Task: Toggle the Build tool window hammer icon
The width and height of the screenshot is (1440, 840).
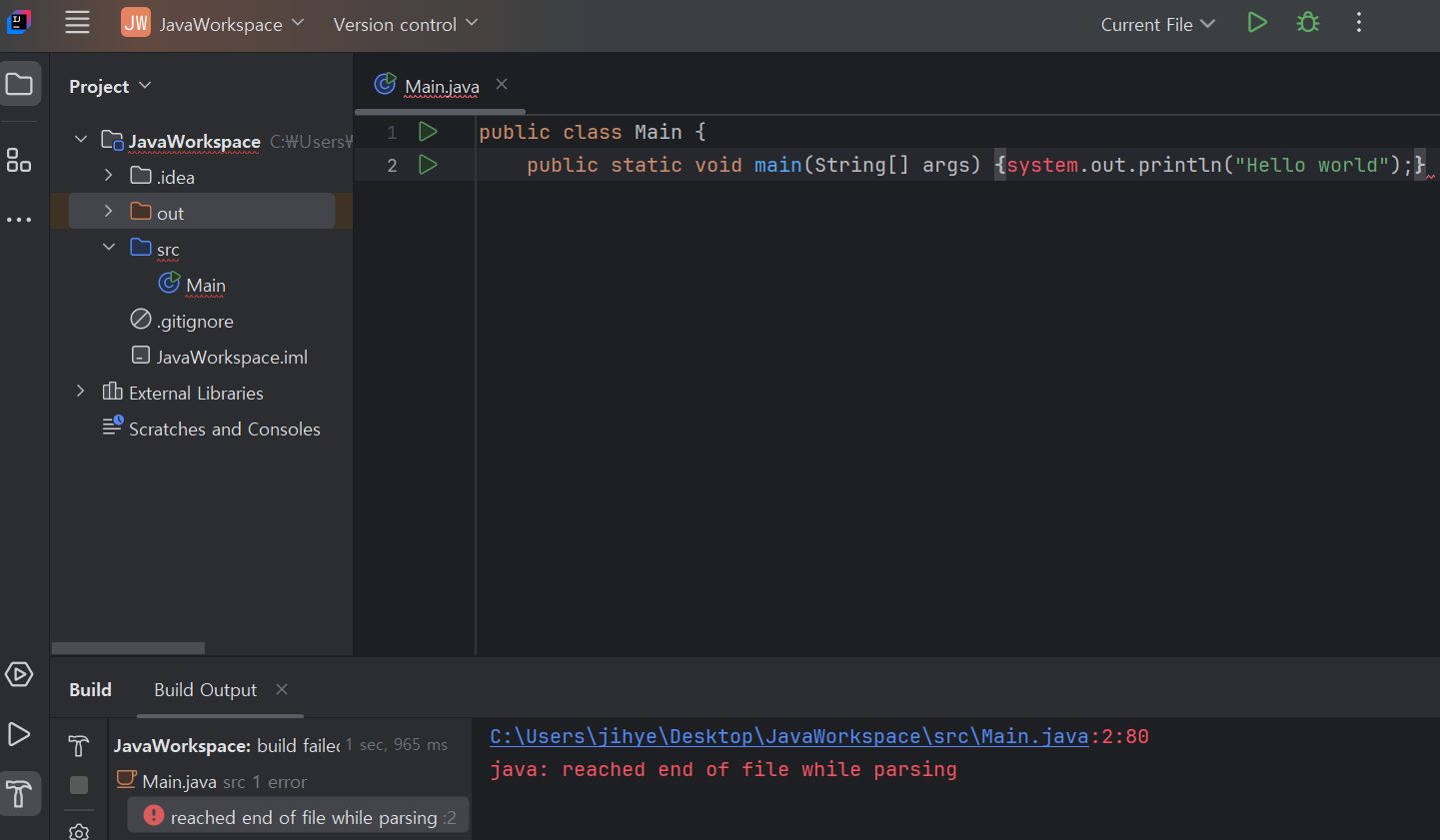Action: pyautogui.click(x=19, y=794)
